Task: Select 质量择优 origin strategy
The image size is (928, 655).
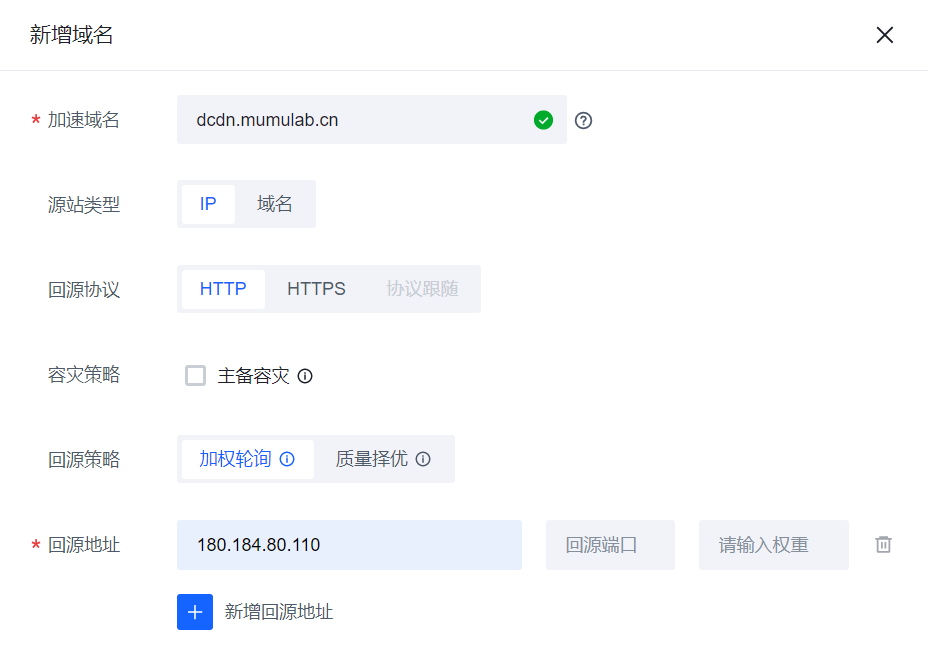Action: (371, 459)
